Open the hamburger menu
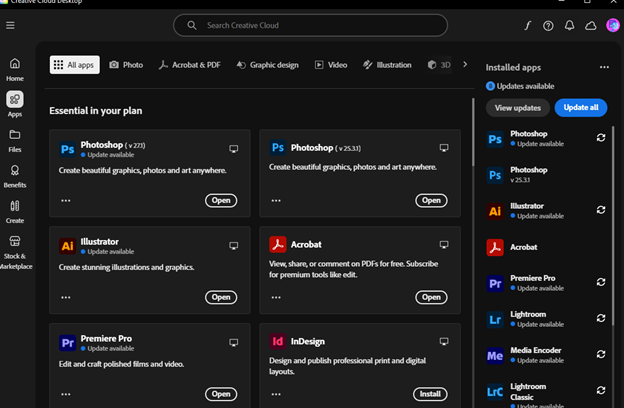The width and height of the screenshot is (624, 408). click(10, 25)
